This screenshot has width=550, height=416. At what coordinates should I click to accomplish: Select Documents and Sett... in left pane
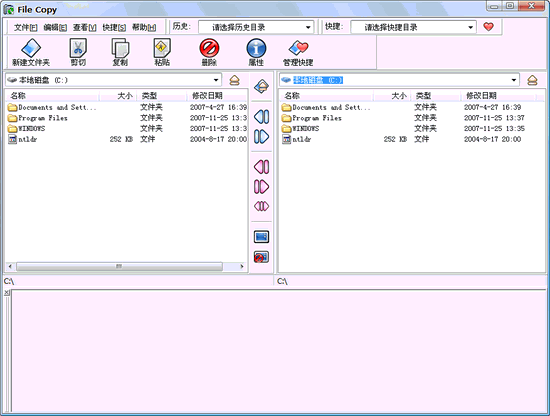click(52, 107)
